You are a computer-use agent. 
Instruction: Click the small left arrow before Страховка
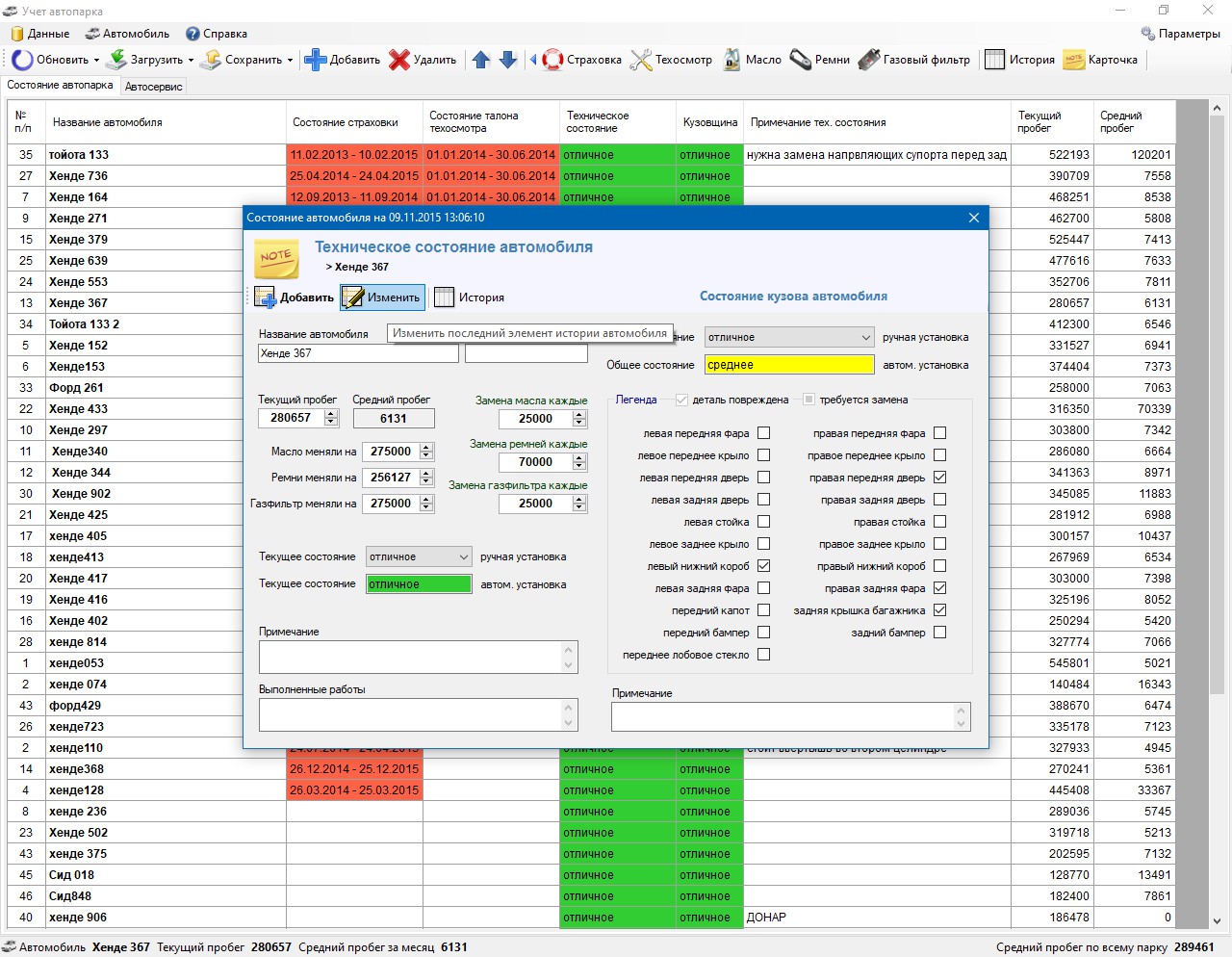[x=533, y=60]
